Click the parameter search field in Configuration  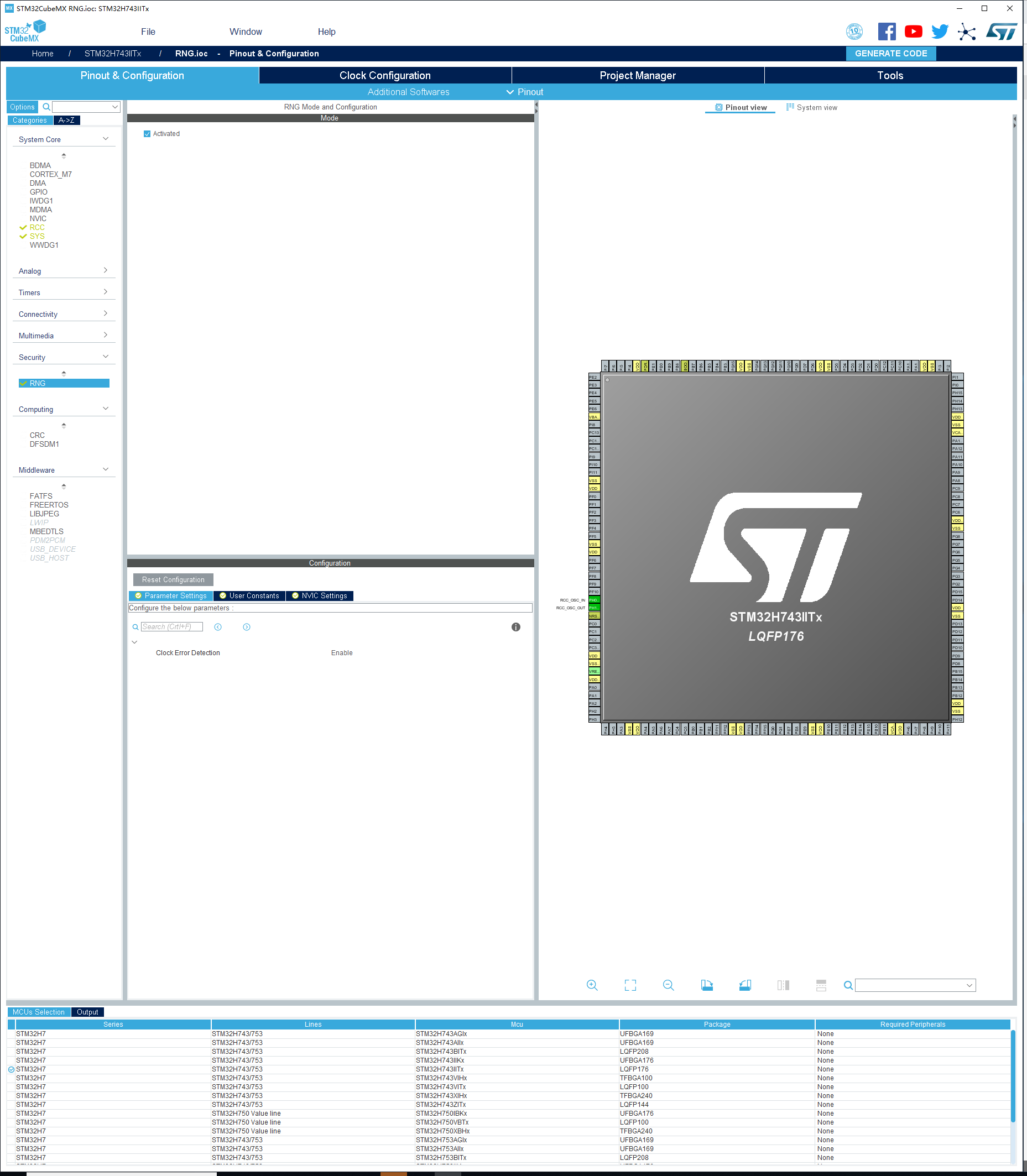click(x=171, y=626)
